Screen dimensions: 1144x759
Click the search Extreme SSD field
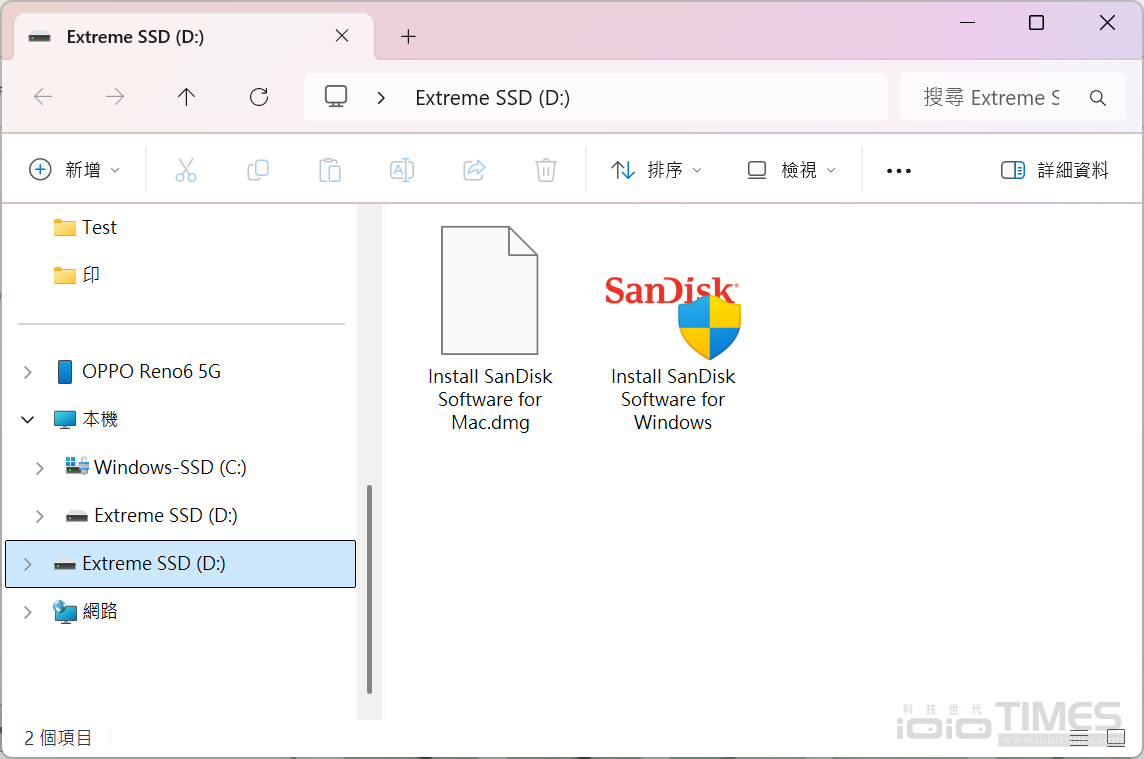pos(1000,97)
